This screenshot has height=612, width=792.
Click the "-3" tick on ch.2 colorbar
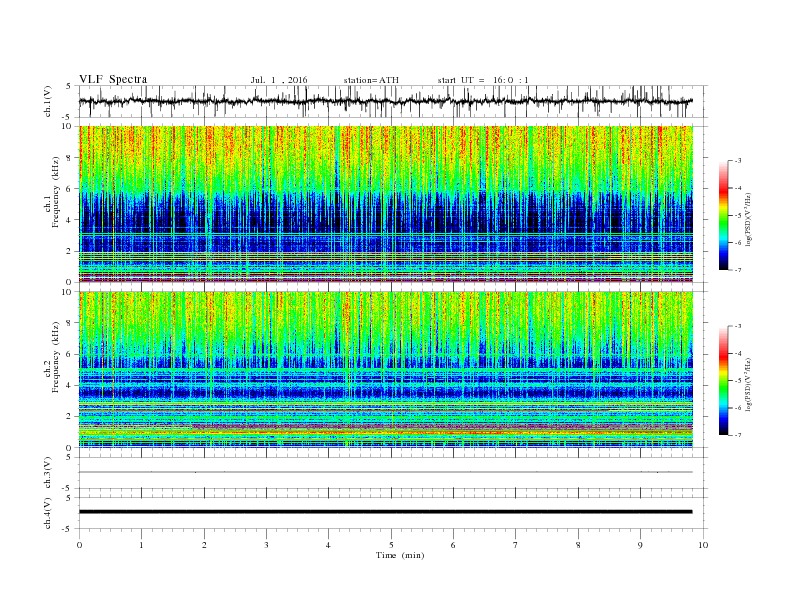(738, 326)
